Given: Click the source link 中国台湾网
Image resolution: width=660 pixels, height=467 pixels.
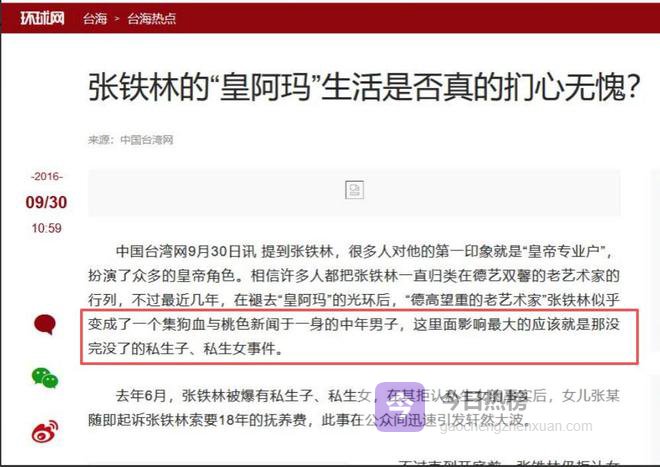Looking at the screenshot, I should tap(147, 140).
